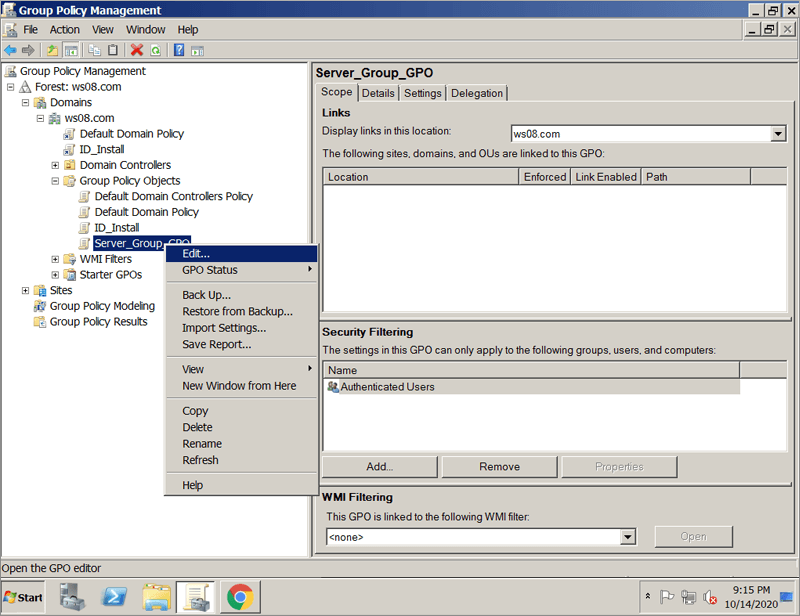Open the Action menu in menu bar
This screenshot has width=800, height=616.
click(64, 30)
